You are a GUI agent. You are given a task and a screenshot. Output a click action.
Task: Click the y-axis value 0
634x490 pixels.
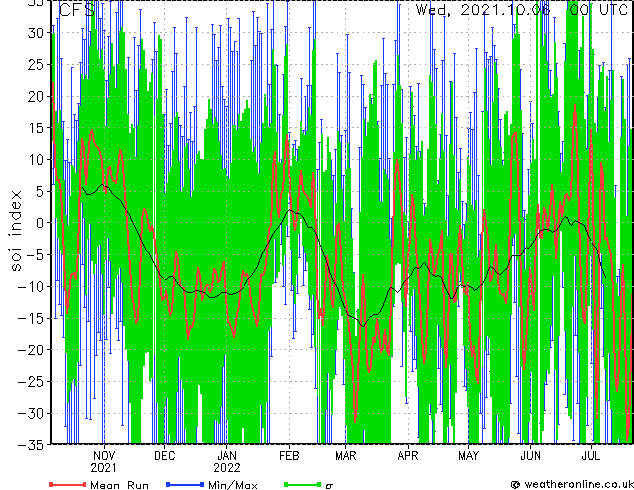[x=40, y=223]
